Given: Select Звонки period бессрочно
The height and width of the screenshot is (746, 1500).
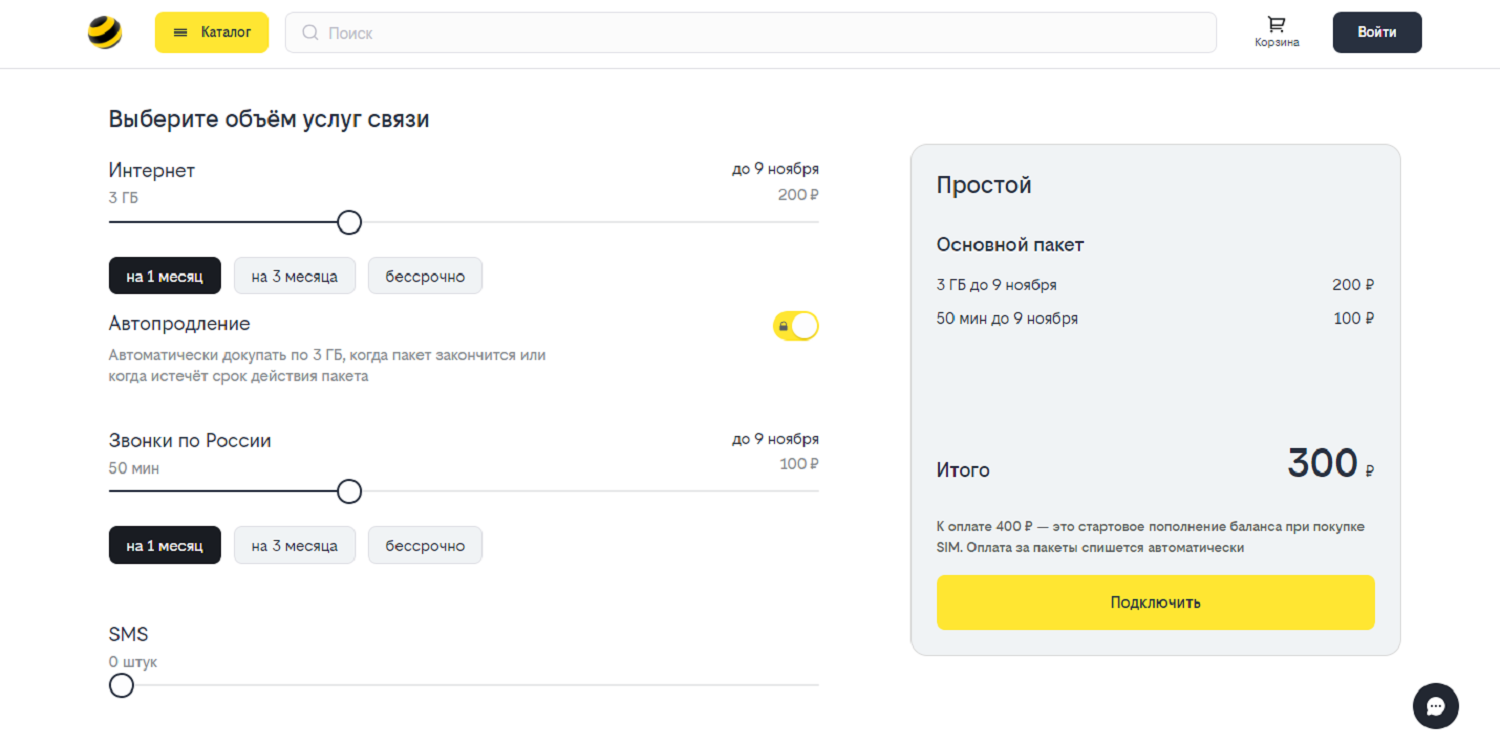Looking at the screenshot, I should tap(425, 545).
